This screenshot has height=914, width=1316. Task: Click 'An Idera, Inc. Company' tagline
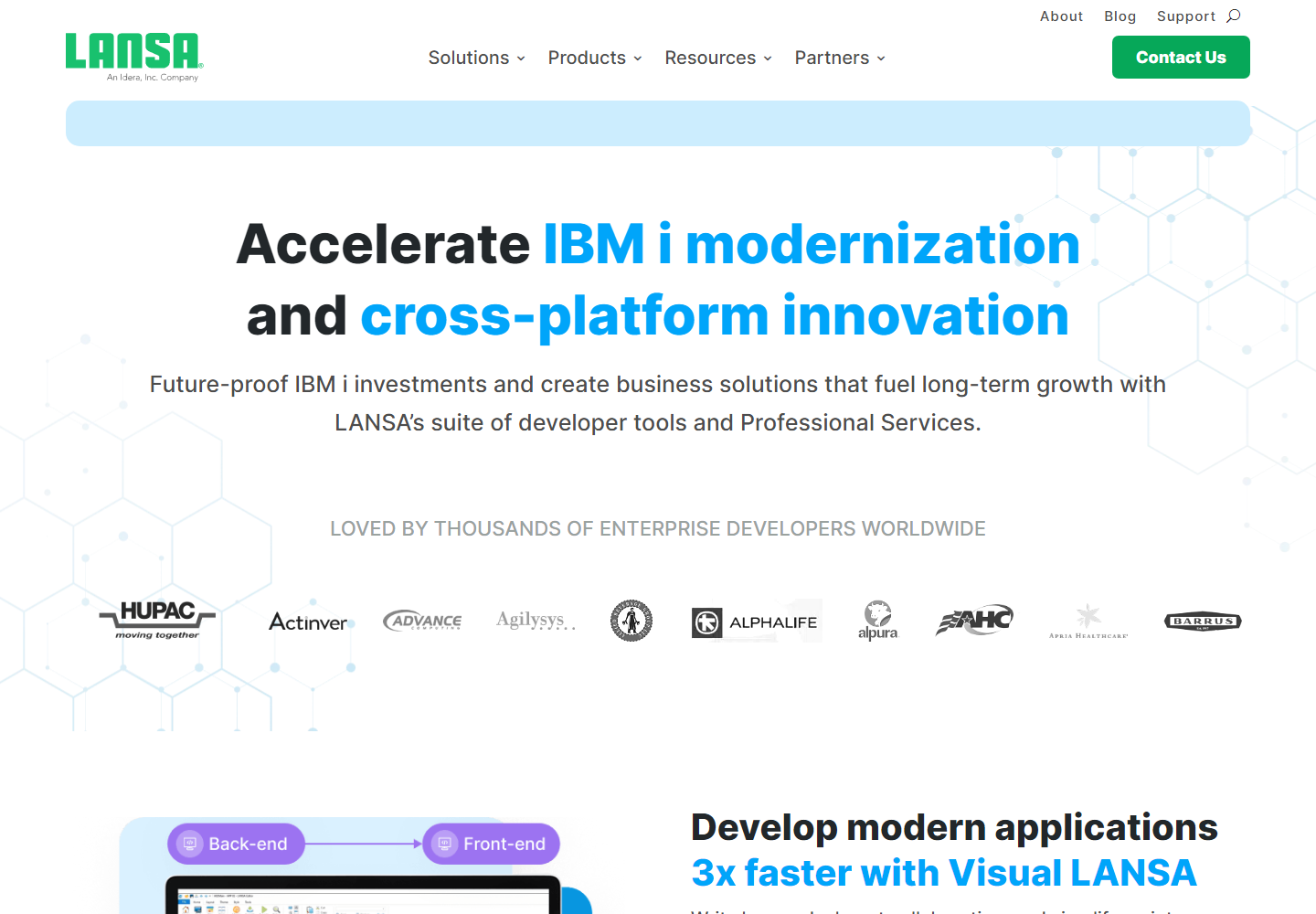pos(153,78)
